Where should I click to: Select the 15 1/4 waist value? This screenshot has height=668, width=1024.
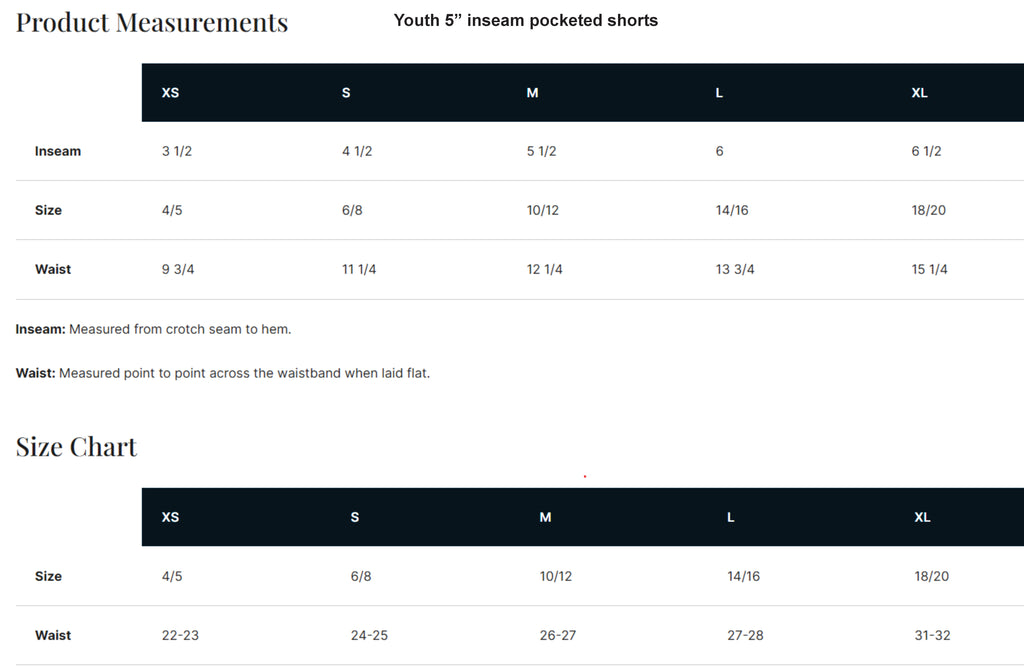tap(929, 269)
